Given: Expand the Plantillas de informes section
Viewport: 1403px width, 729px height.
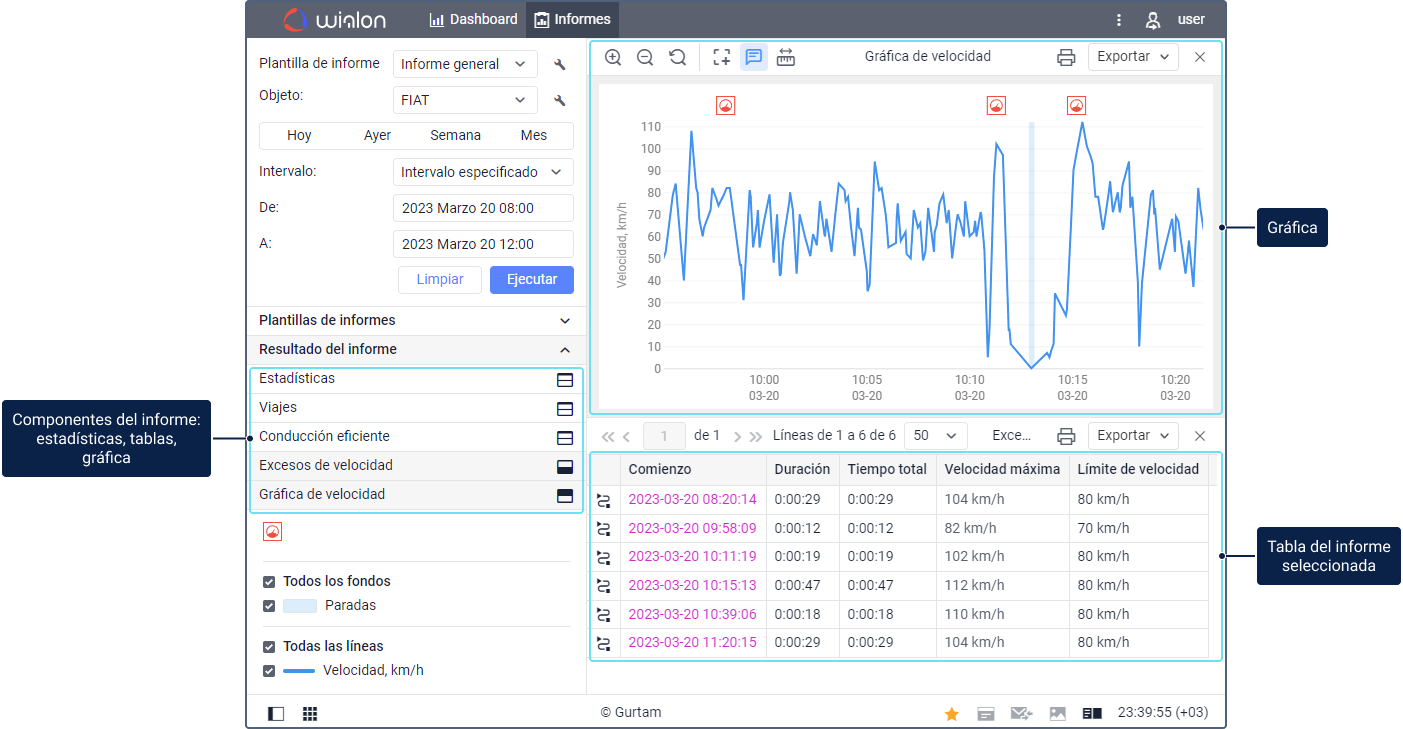Looking at the screenshot, I should coord(415,321).
